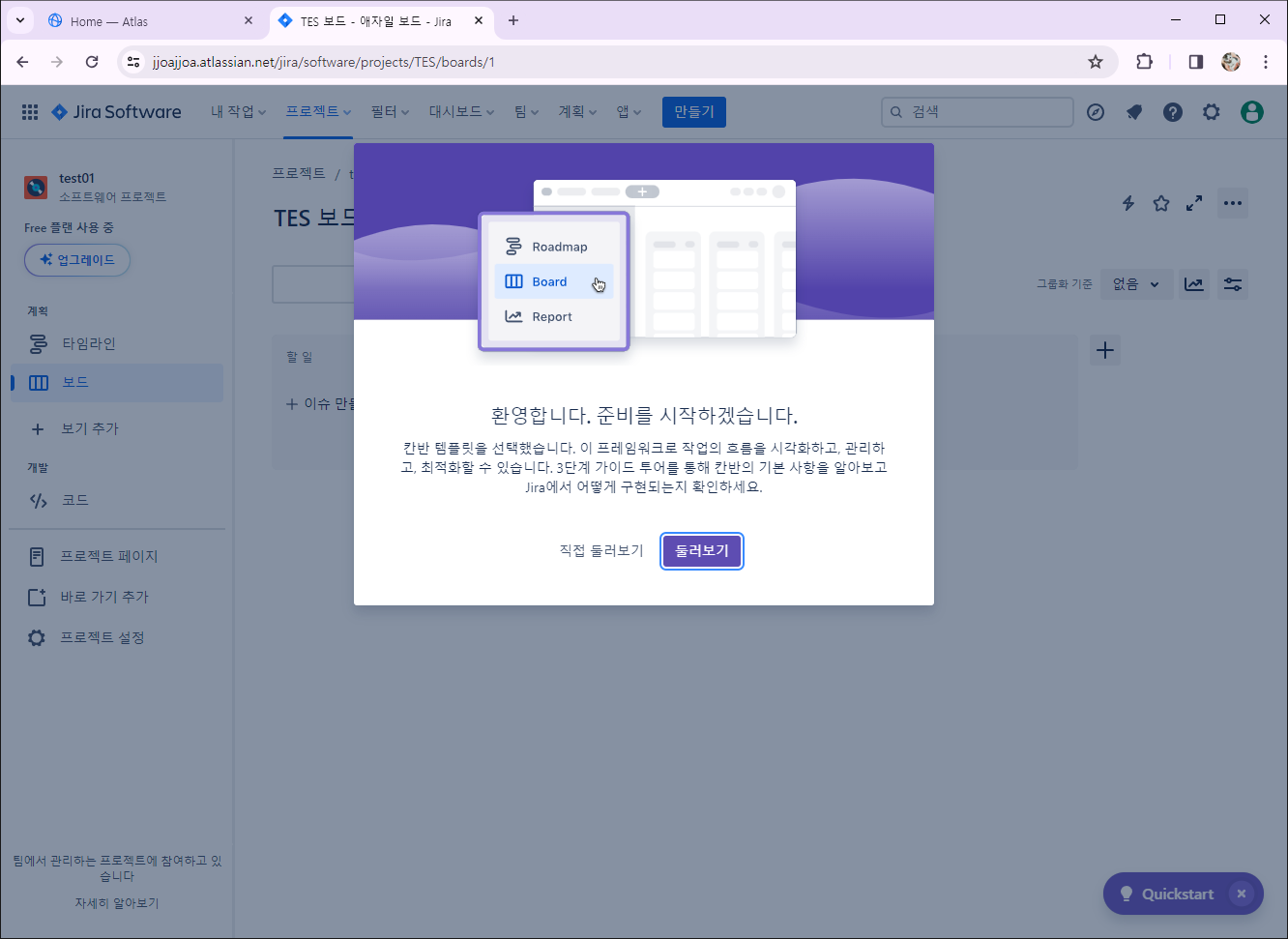Bookmark this page with the star icon

[1096, 62]
